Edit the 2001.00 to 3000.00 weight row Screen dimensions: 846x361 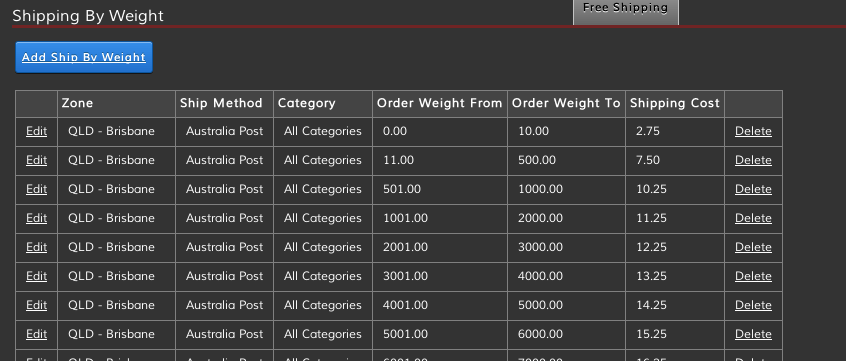pyautogui.click(x=36, y=248)
